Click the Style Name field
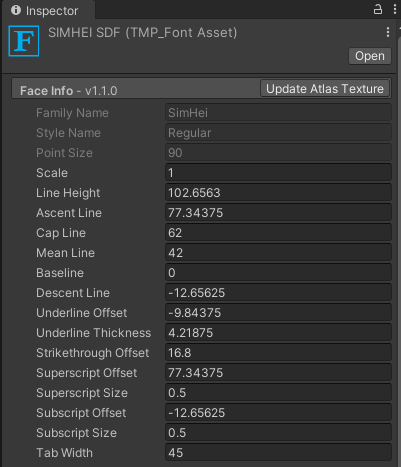The height and width of the screenshot is (467, 401). [278, 133]
